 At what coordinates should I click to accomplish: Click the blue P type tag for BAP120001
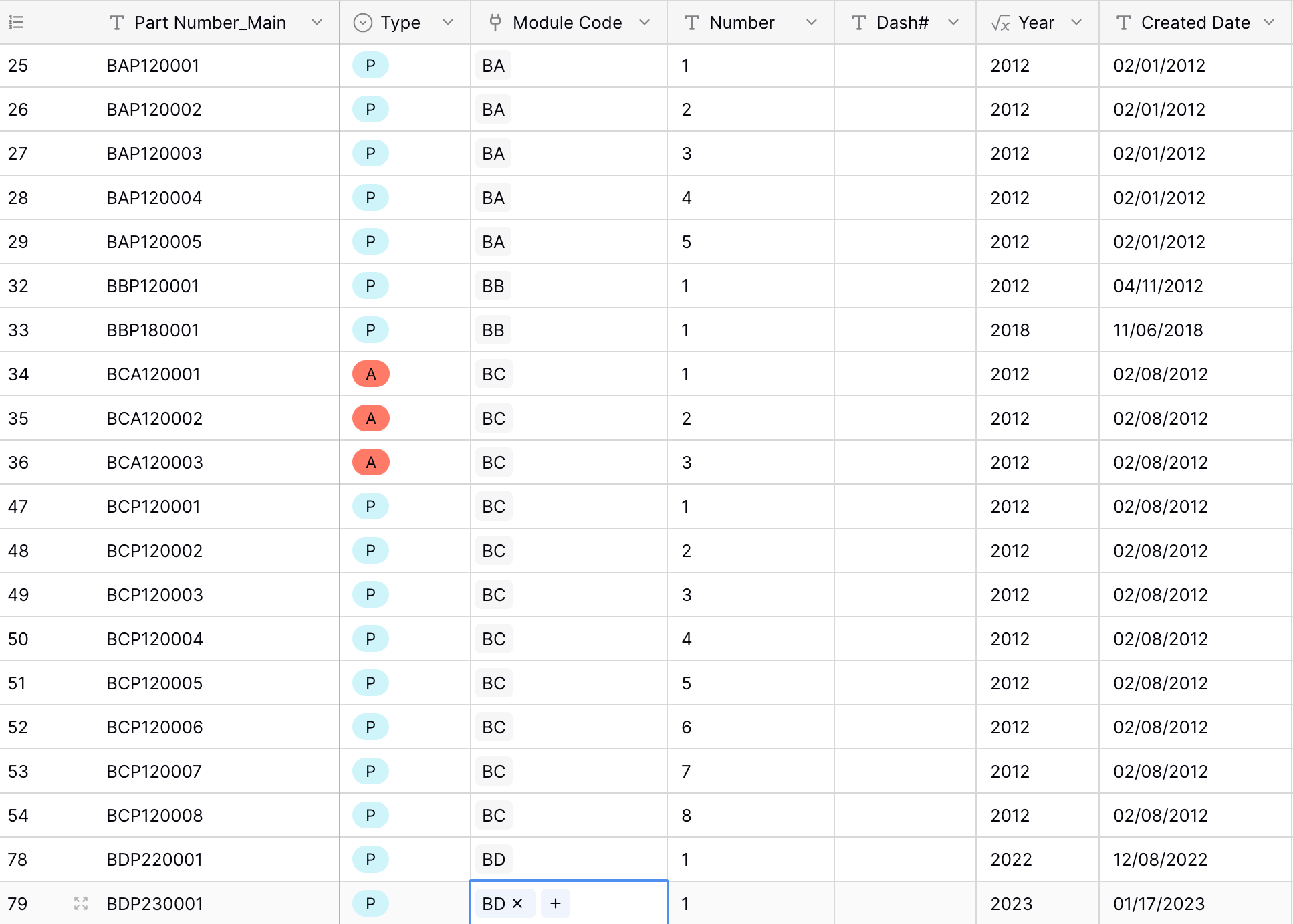370,65
